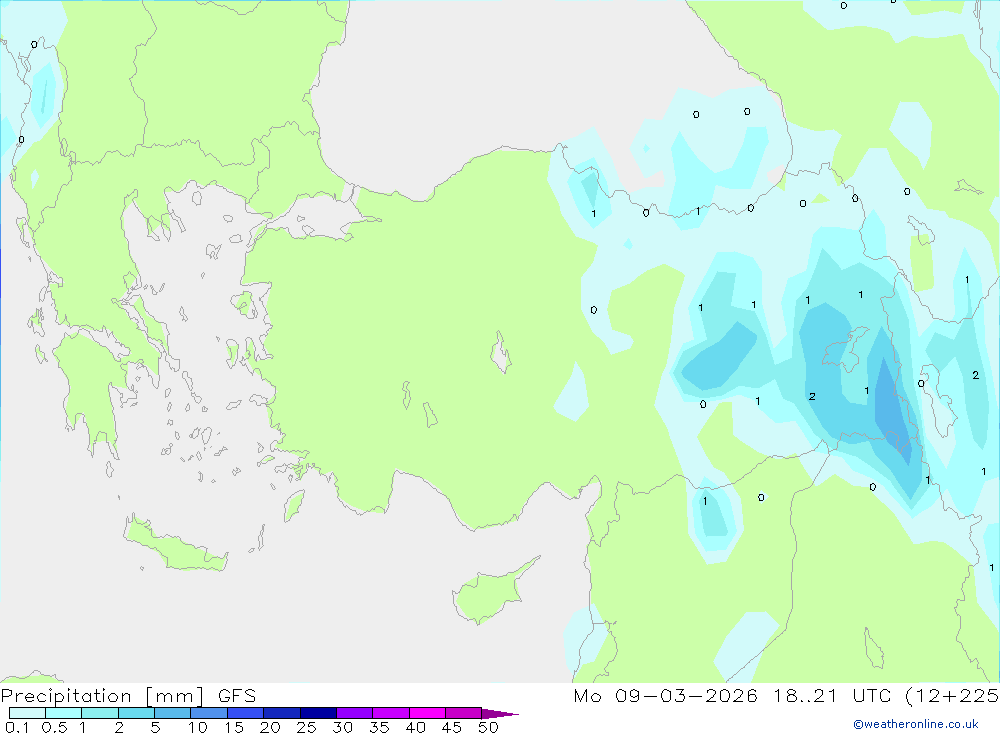Click the 20–25 mm legend color box

tap(282, 713)
